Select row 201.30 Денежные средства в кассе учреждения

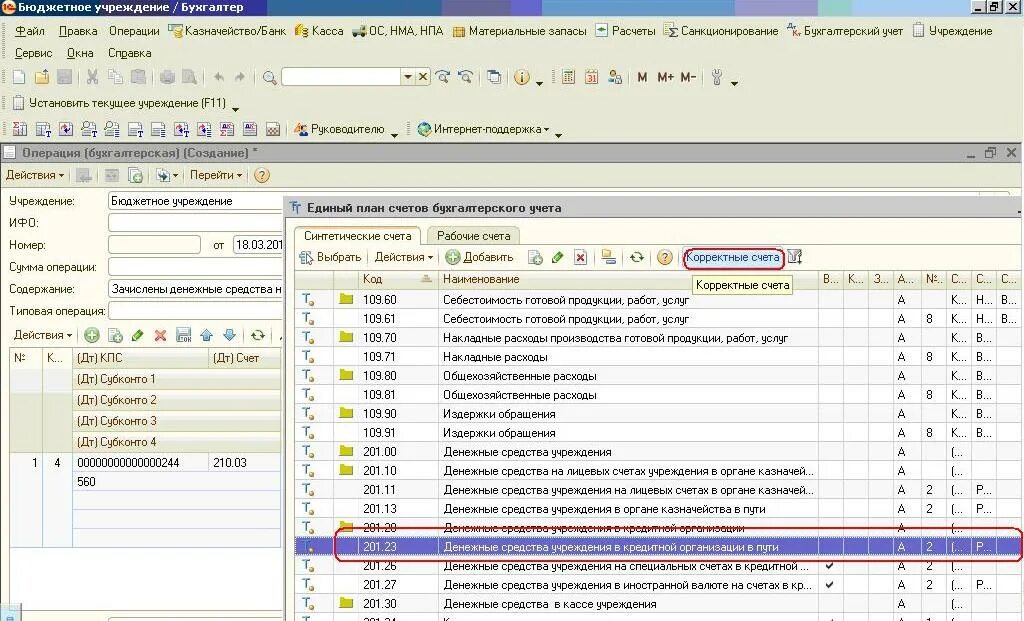(658, 603)
